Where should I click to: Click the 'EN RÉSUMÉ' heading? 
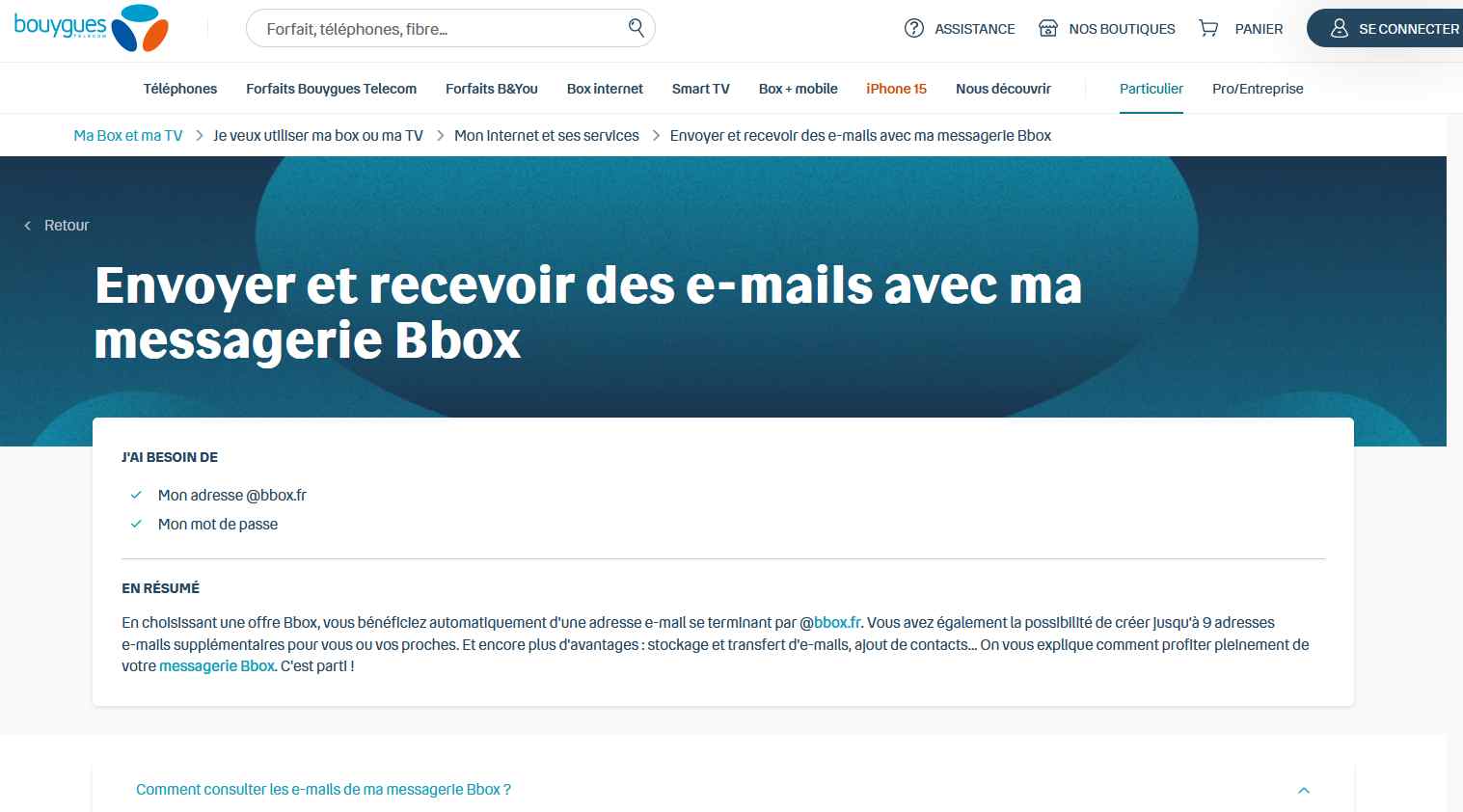point(161,588)
